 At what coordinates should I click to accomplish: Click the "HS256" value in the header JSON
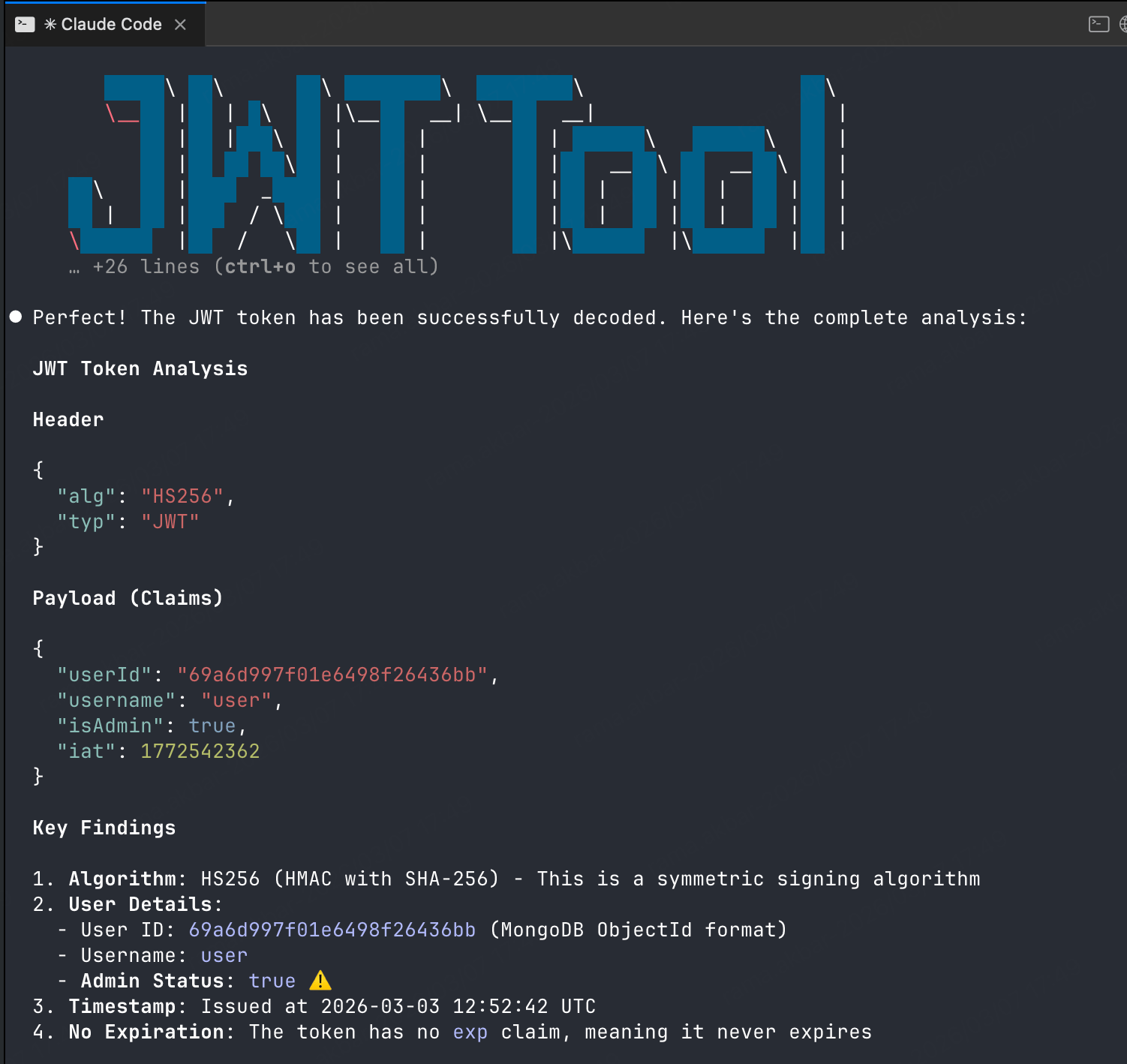[x=182, y=496]
